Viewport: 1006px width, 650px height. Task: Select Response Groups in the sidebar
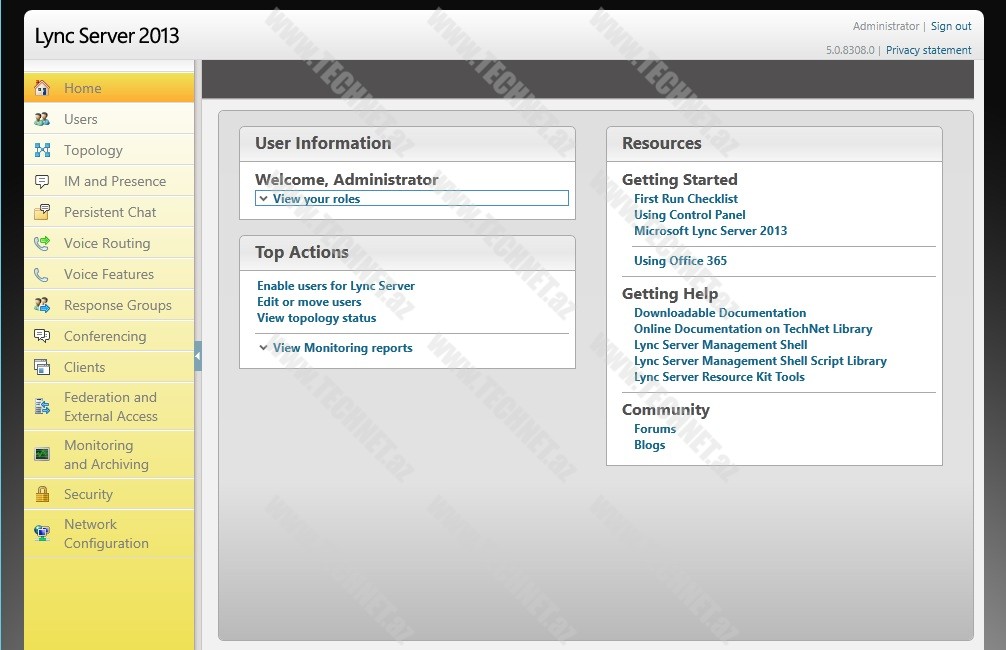pos(117,305)
